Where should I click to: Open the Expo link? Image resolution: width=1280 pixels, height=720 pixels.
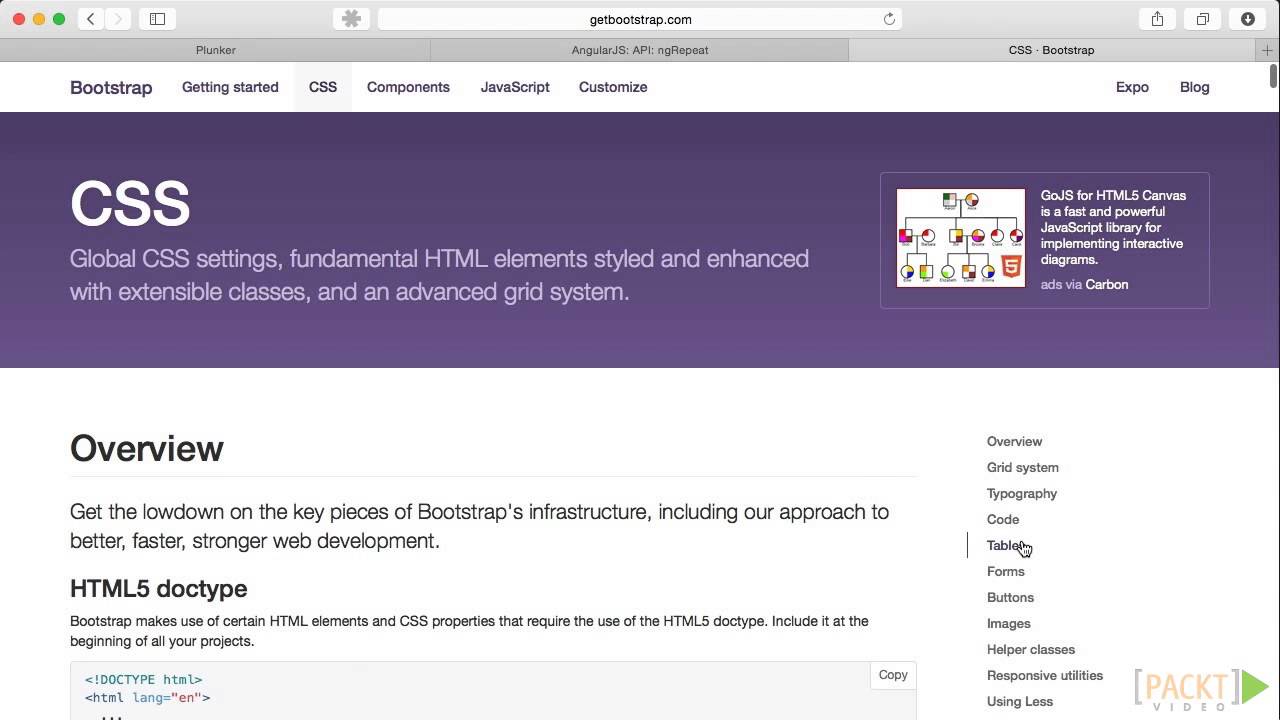point(1132,87)
